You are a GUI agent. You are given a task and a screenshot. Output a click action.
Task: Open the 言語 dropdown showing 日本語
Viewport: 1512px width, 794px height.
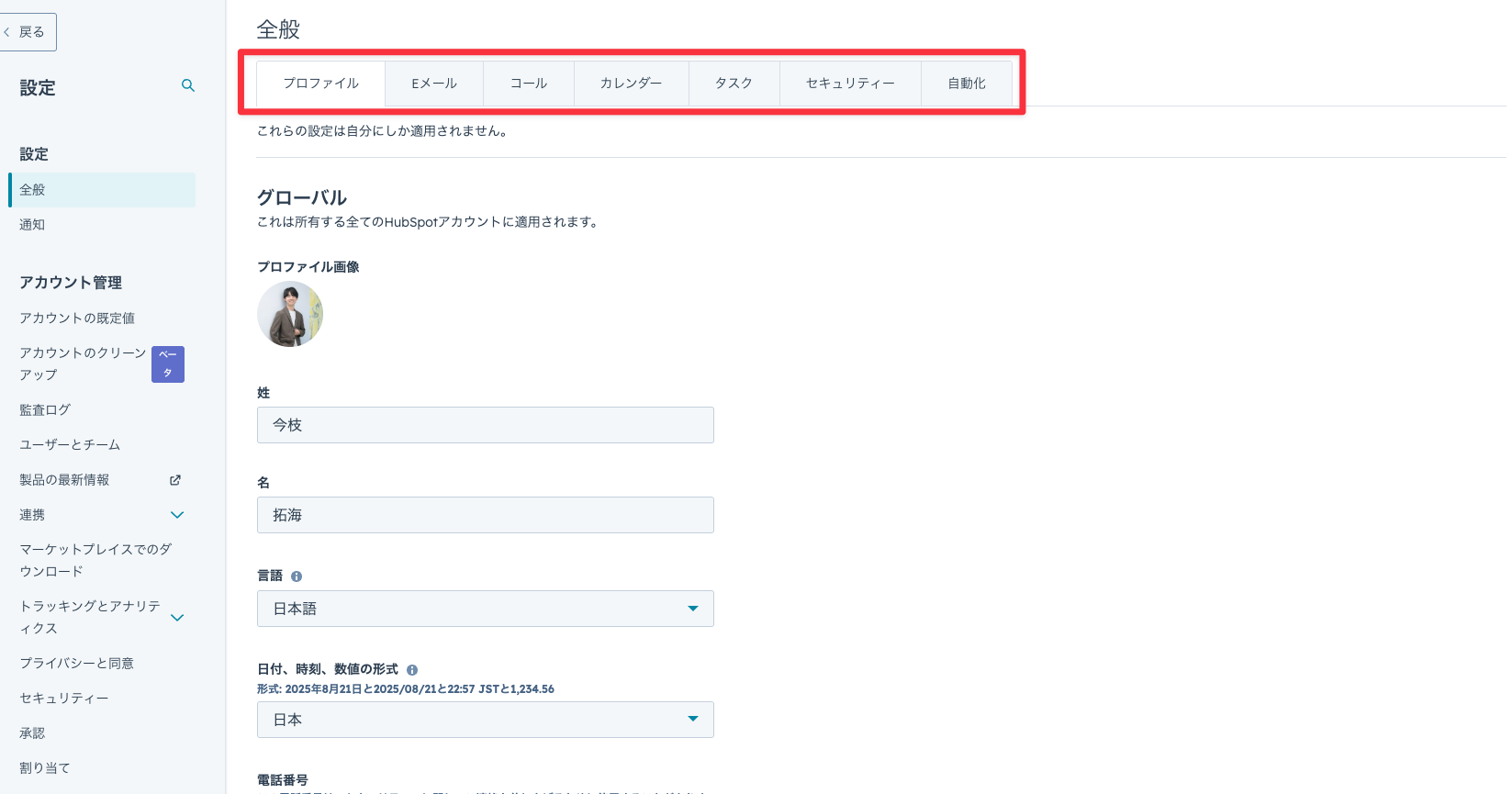pos(485,609)
